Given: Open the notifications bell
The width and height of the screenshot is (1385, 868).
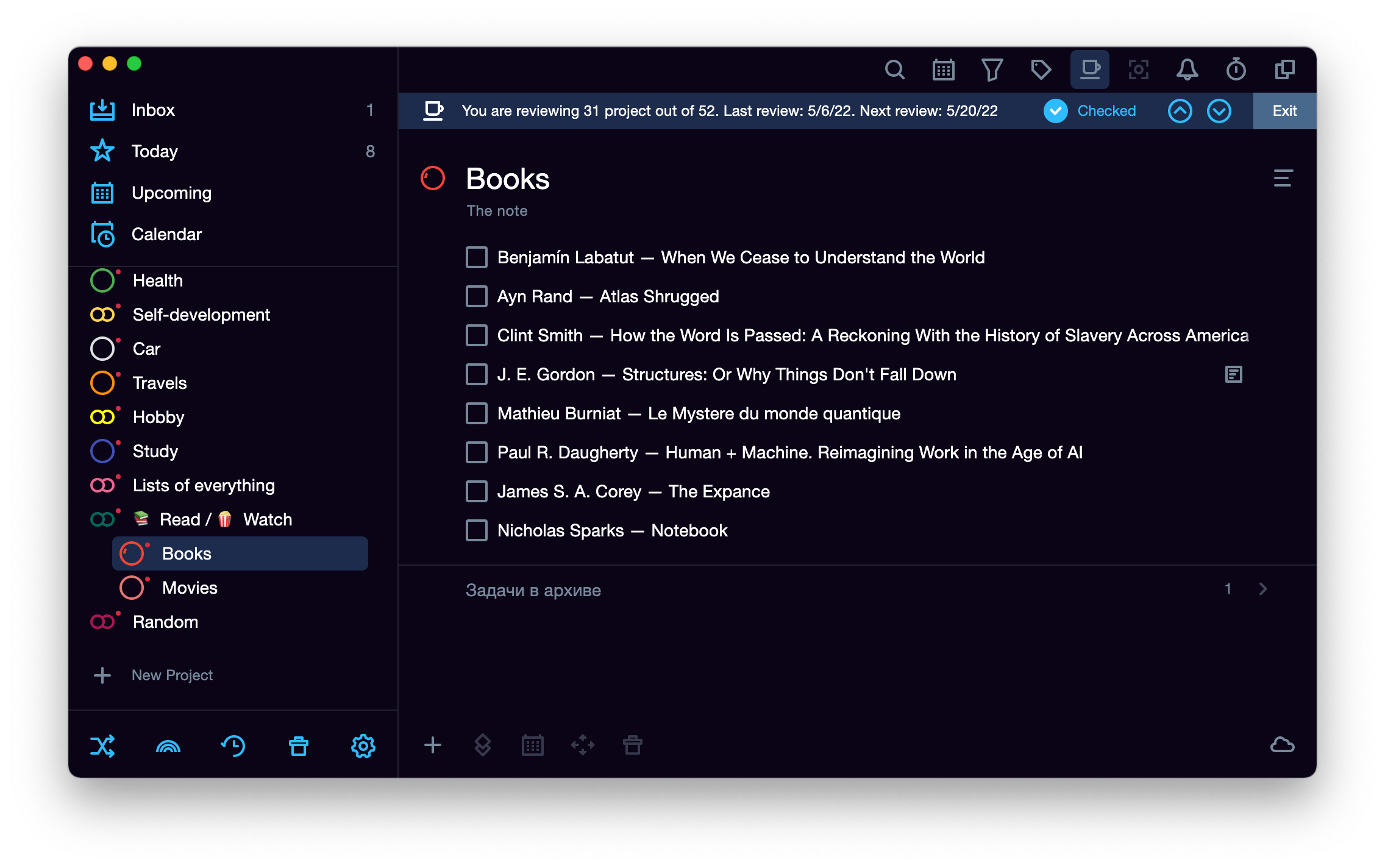Looking at the screenshot, I should tap(1187, 70).
